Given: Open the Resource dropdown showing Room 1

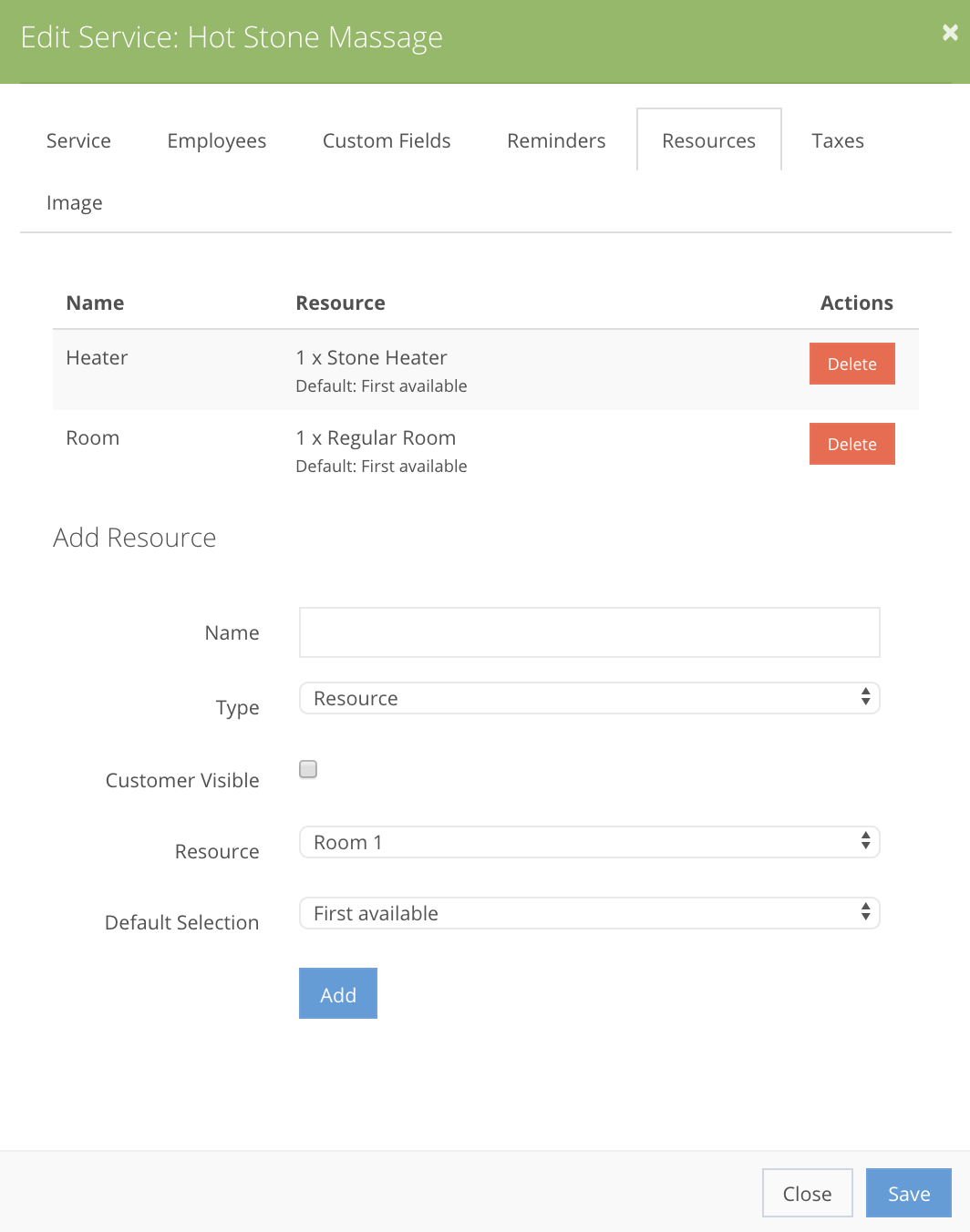Looking at the screenshot, I should [x=589, y=842].
